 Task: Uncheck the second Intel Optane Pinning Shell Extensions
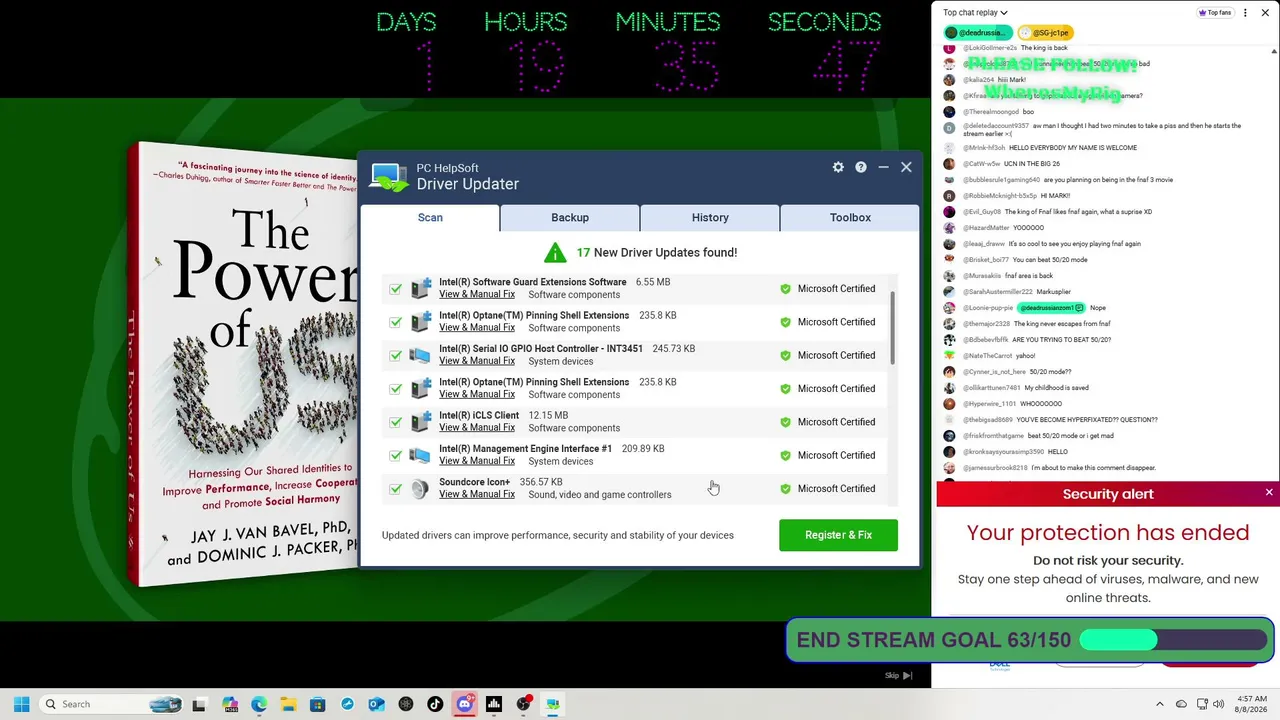point(396,389)
